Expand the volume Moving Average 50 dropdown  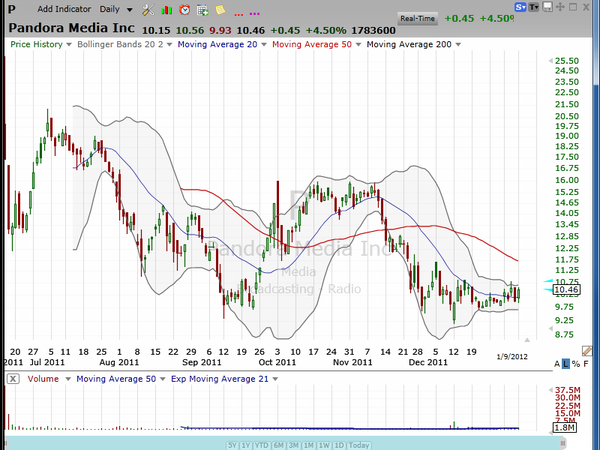(x=162, y=379)
